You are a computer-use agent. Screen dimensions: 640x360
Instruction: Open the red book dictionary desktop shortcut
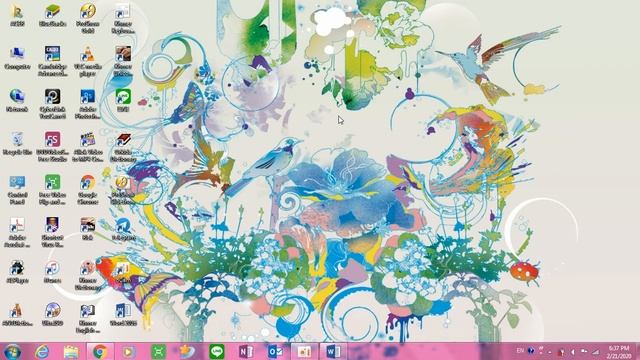click(123, 147)
